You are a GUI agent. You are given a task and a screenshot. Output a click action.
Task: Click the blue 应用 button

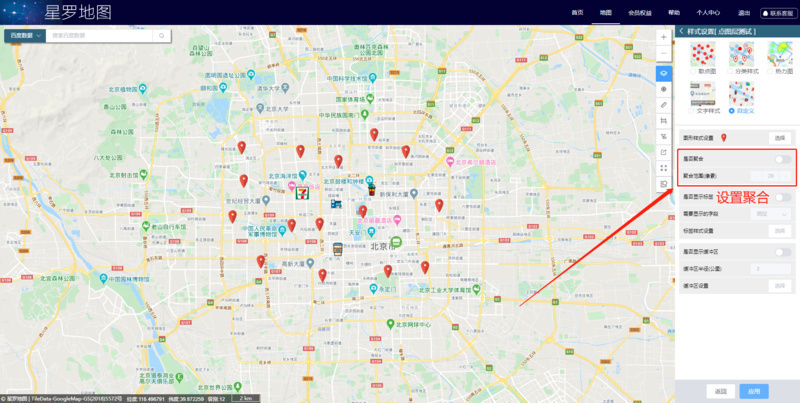754,391
